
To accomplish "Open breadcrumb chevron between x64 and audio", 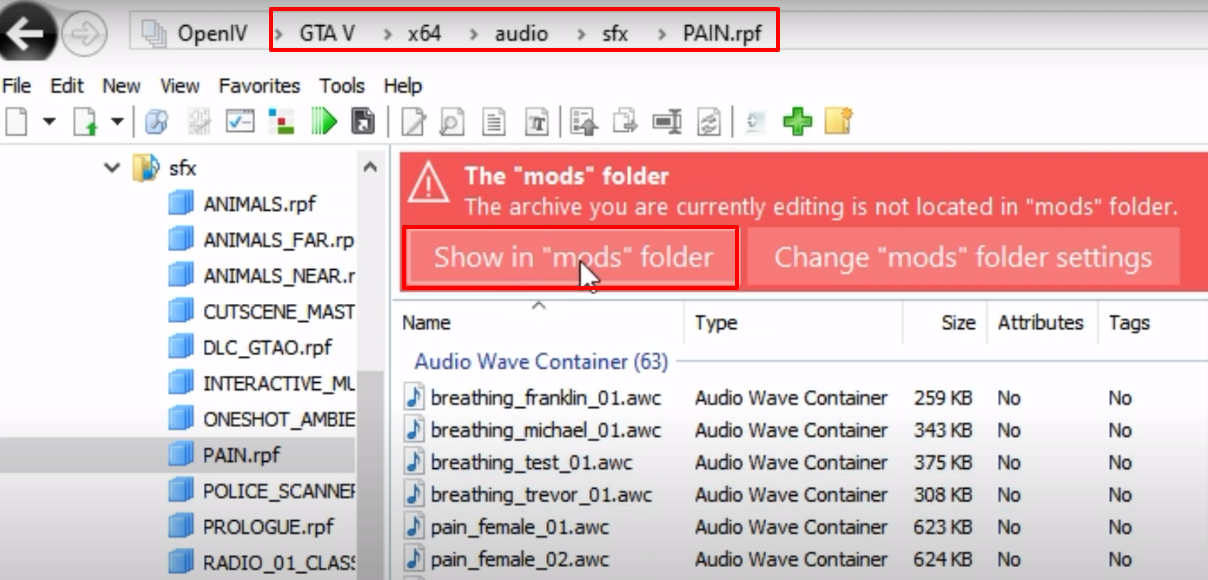I will 474,34.
